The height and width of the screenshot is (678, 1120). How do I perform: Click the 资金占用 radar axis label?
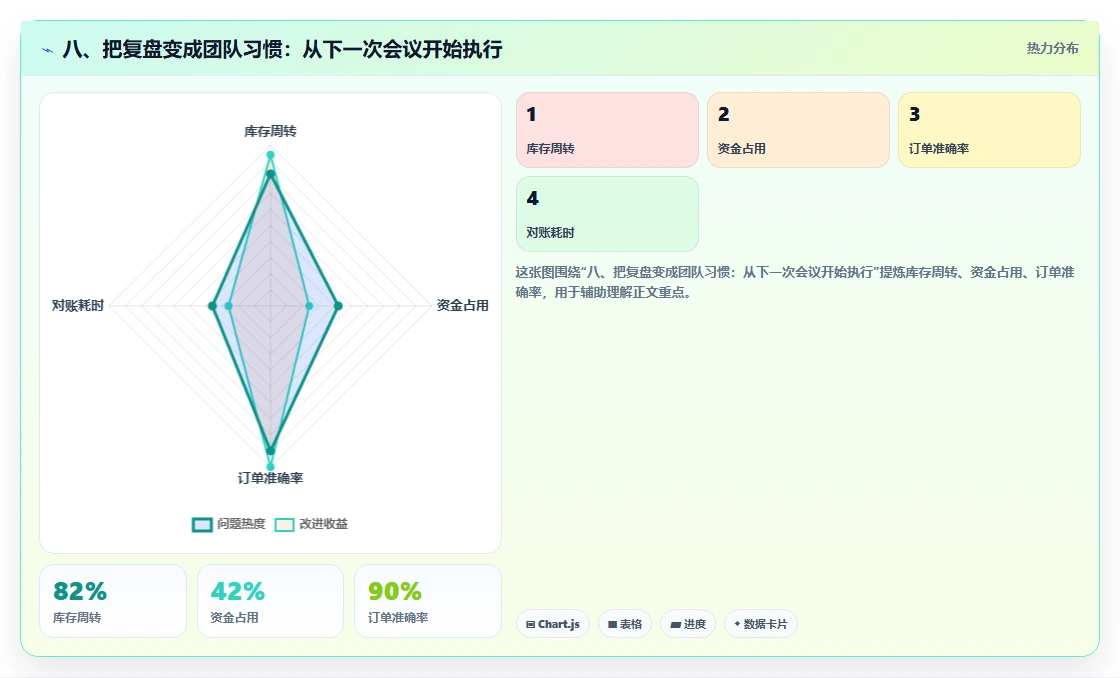(x=462, y=306)
